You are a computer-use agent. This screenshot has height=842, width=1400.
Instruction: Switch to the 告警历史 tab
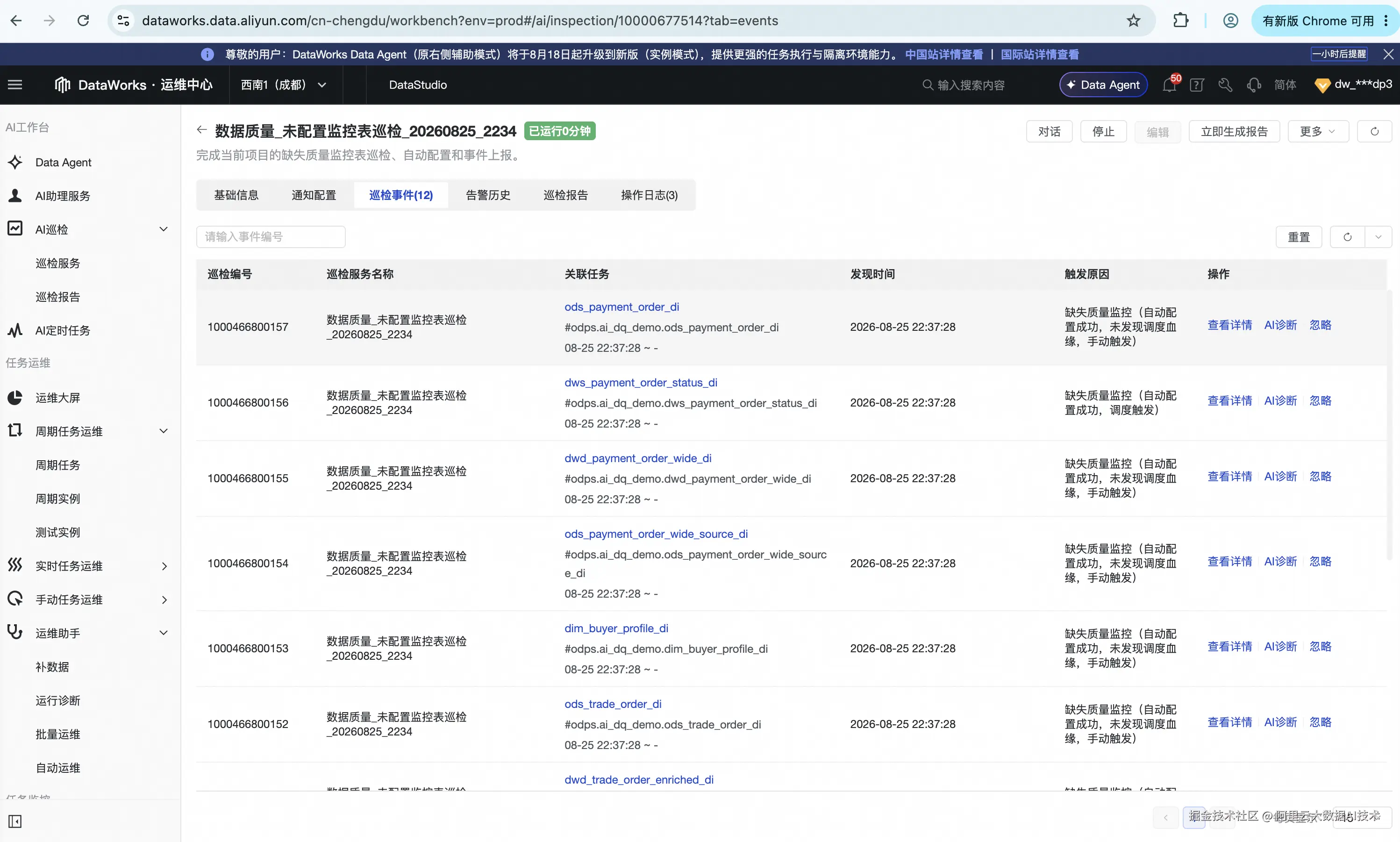488,195
